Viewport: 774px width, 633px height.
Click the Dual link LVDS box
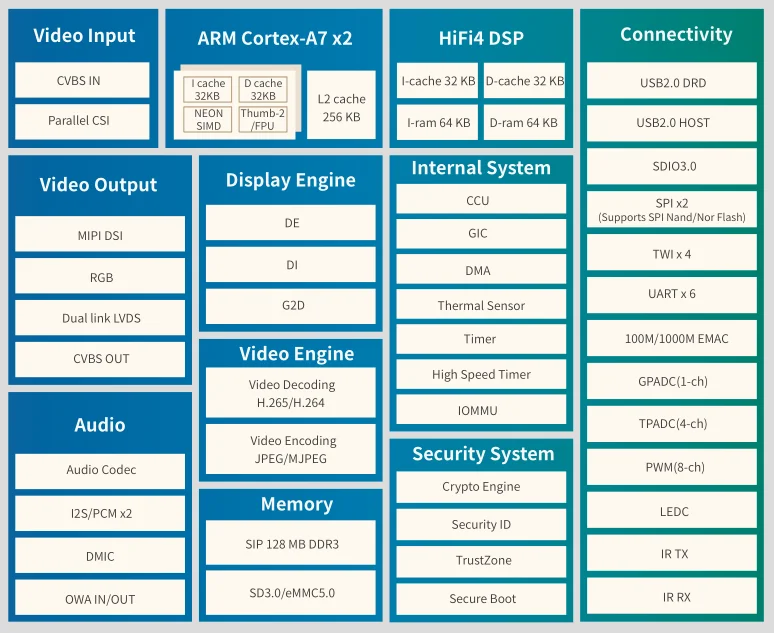coord(100,317)
